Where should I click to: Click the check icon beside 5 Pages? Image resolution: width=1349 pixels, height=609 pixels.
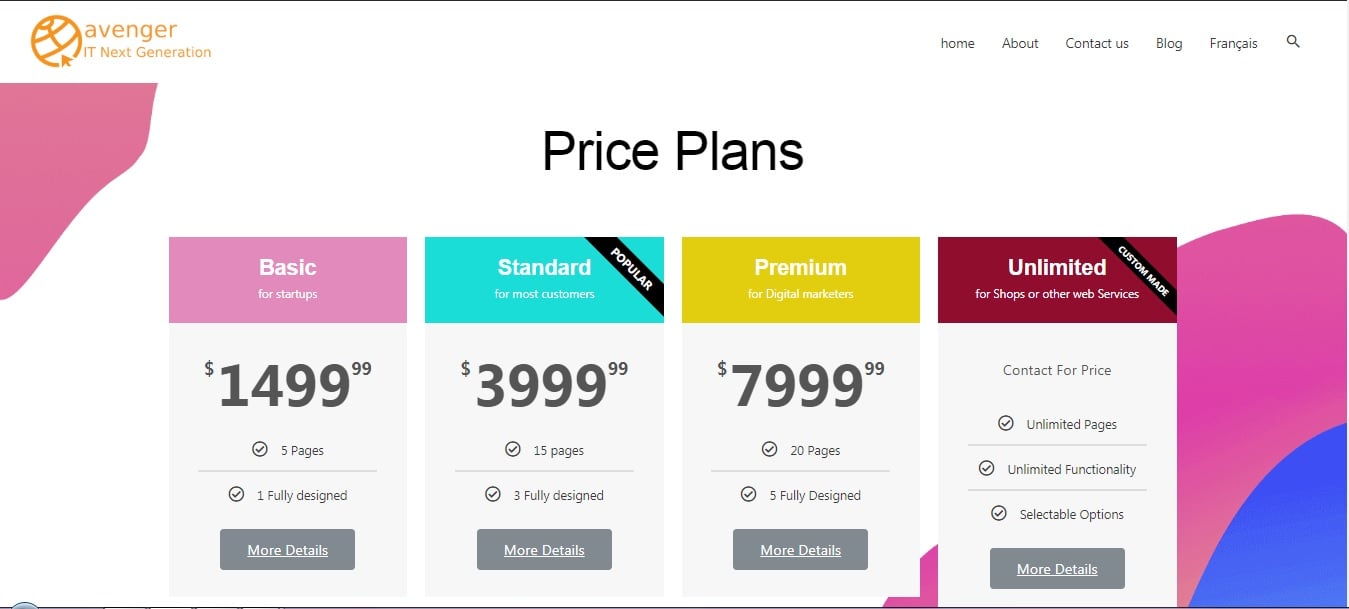(x=260, y=450)
